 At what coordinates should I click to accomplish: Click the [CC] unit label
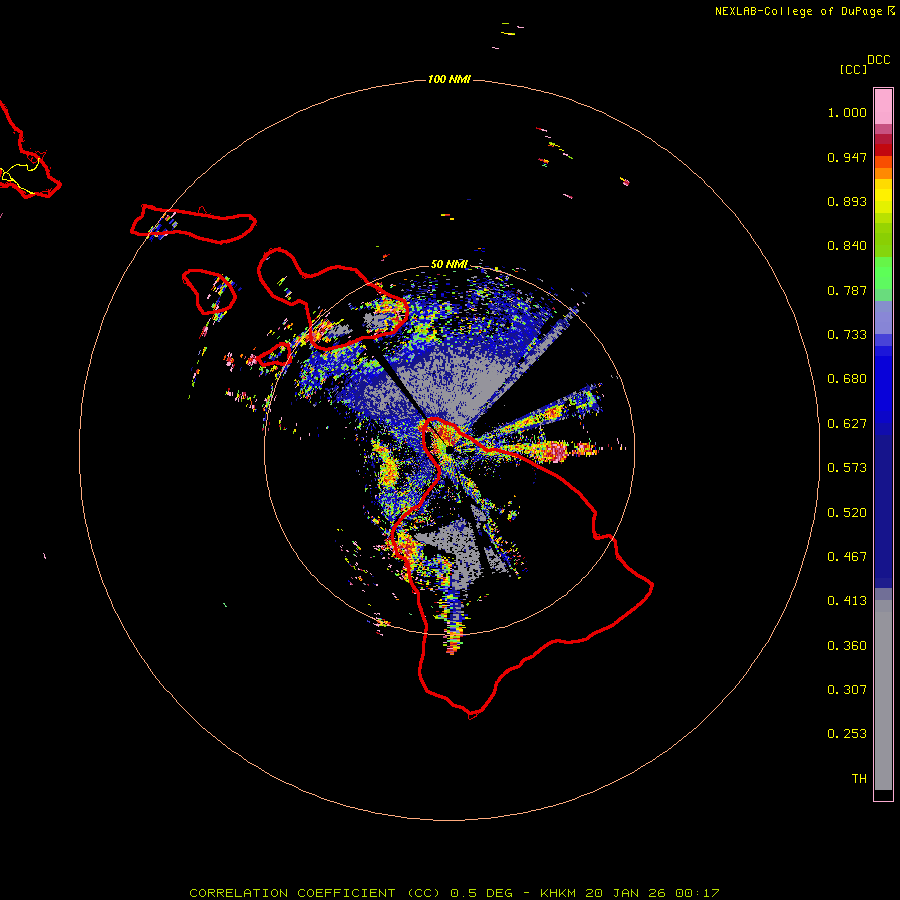click(853, 69)
